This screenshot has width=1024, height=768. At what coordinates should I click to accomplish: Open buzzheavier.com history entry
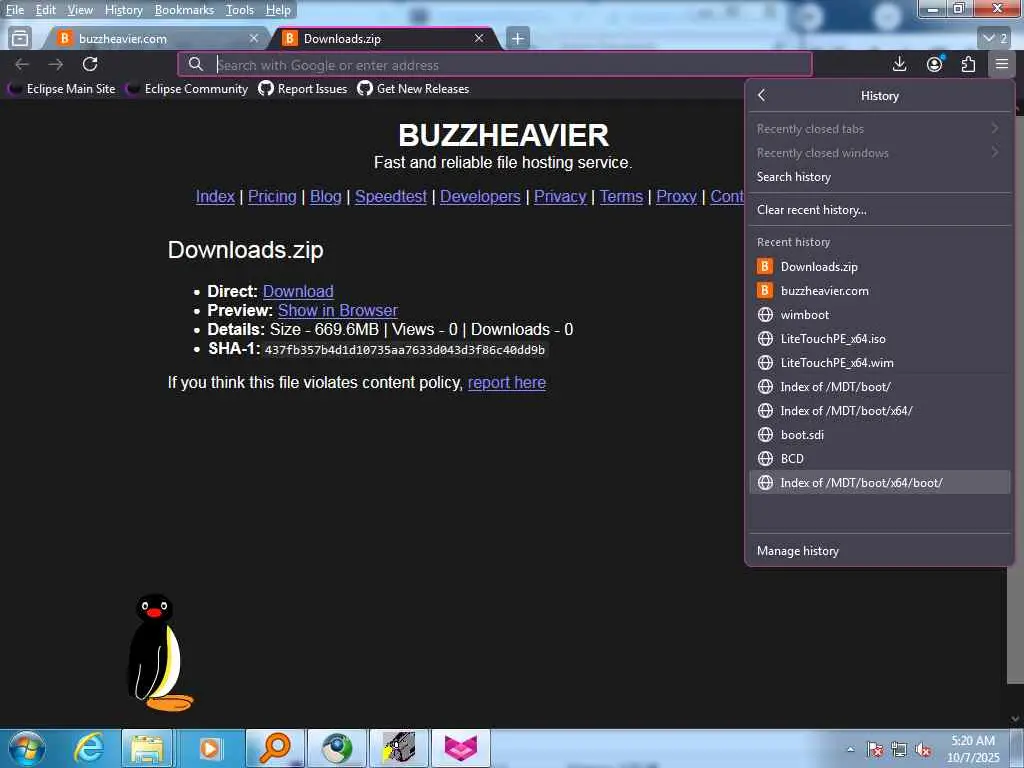(x=879, y=291)
